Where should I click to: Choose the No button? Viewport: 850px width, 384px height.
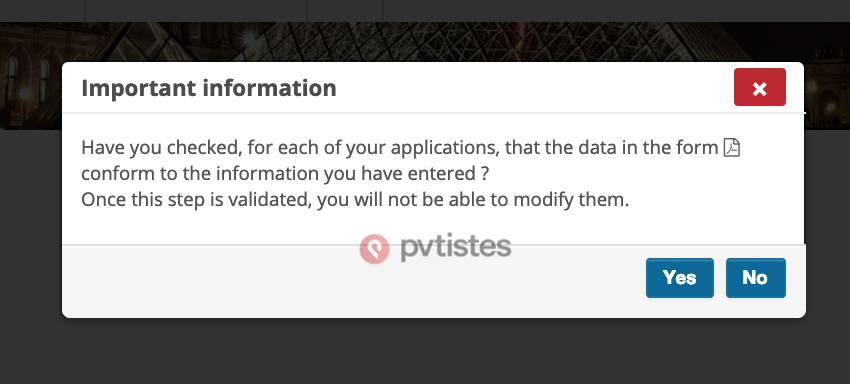click(x=755, y=278)
